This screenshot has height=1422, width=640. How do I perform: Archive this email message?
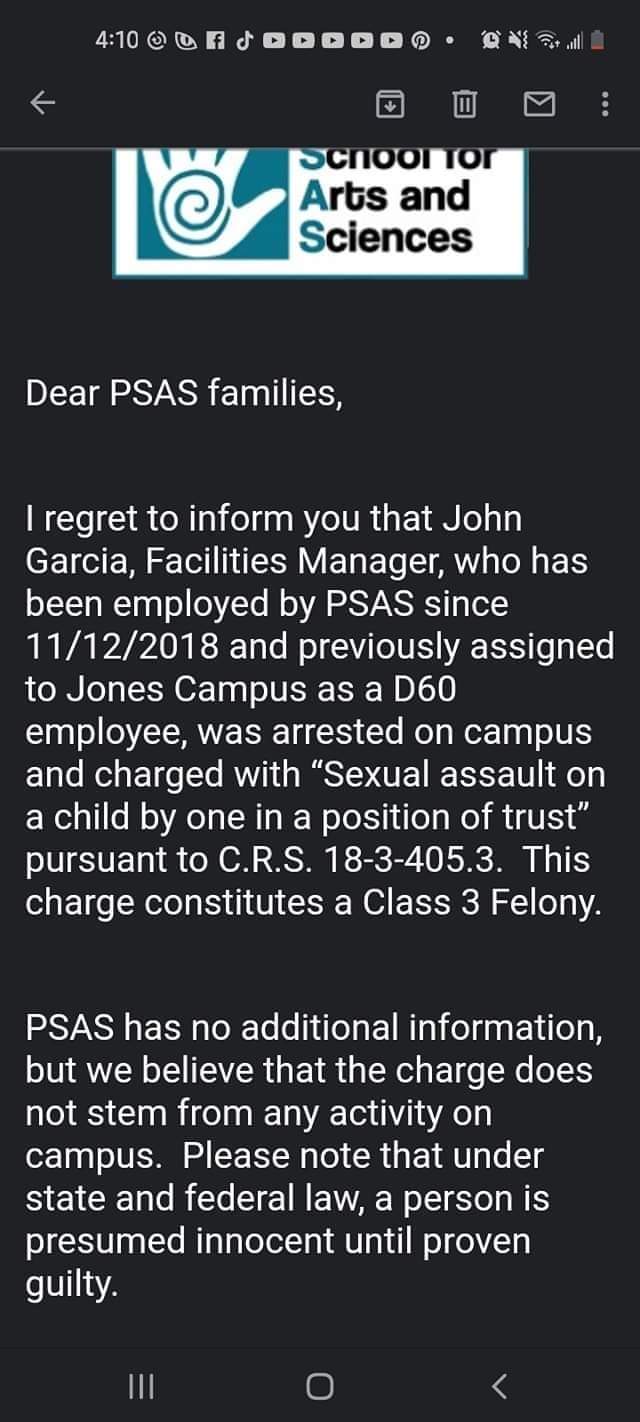389,103
